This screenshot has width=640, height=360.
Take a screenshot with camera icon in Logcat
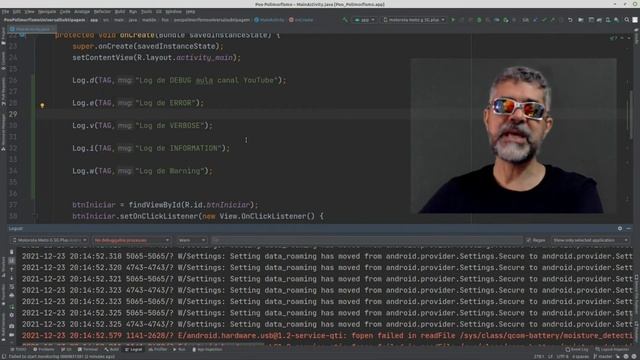[11, 326]
